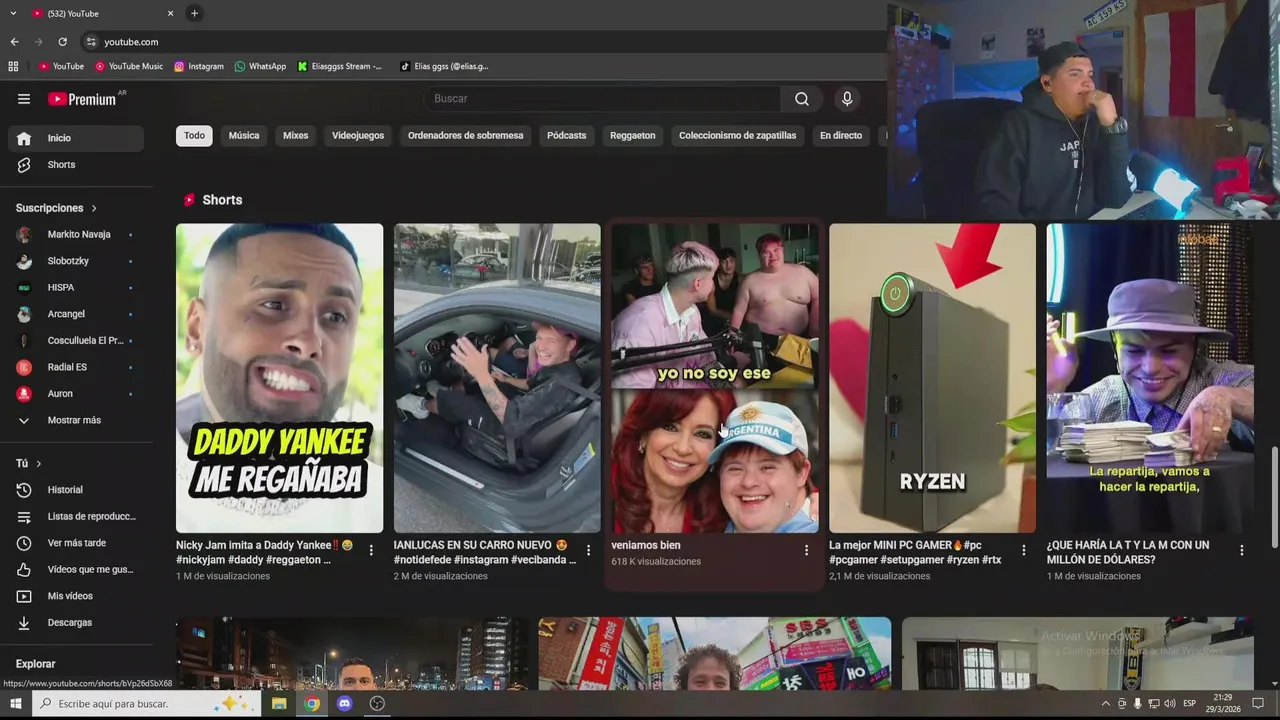Open the Instagram bookmark

pyautogui.click(x=199, y=66)
